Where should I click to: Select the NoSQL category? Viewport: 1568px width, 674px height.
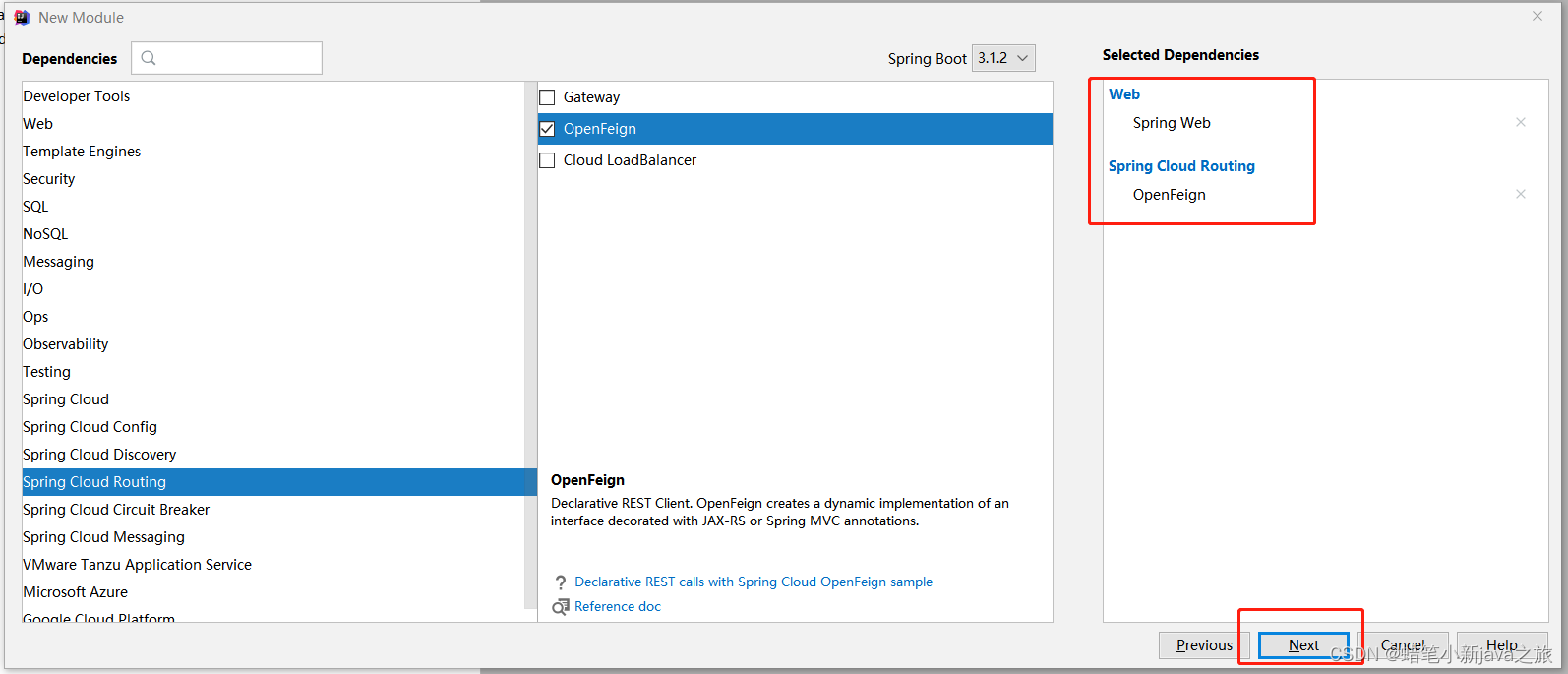[x=273, y=234]
